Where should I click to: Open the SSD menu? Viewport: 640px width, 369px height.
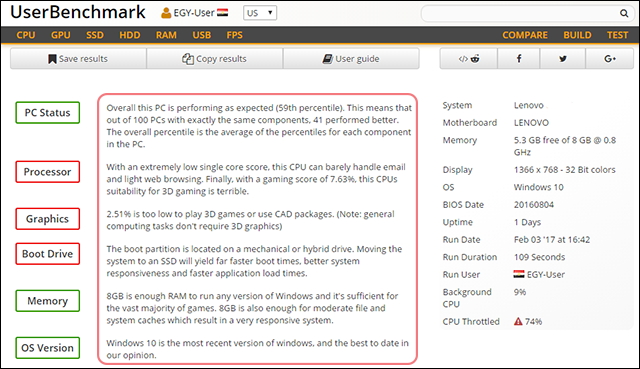[95, 35]
